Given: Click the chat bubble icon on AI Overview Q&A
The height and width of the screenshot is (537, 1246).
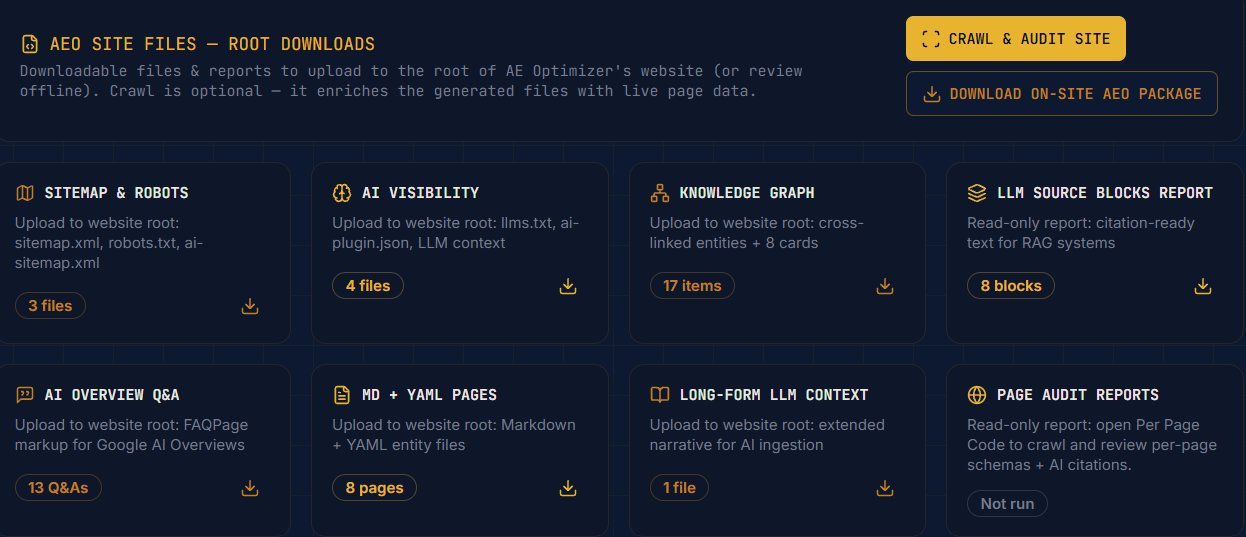Looking at the screenshot, I should coord(25,394).
